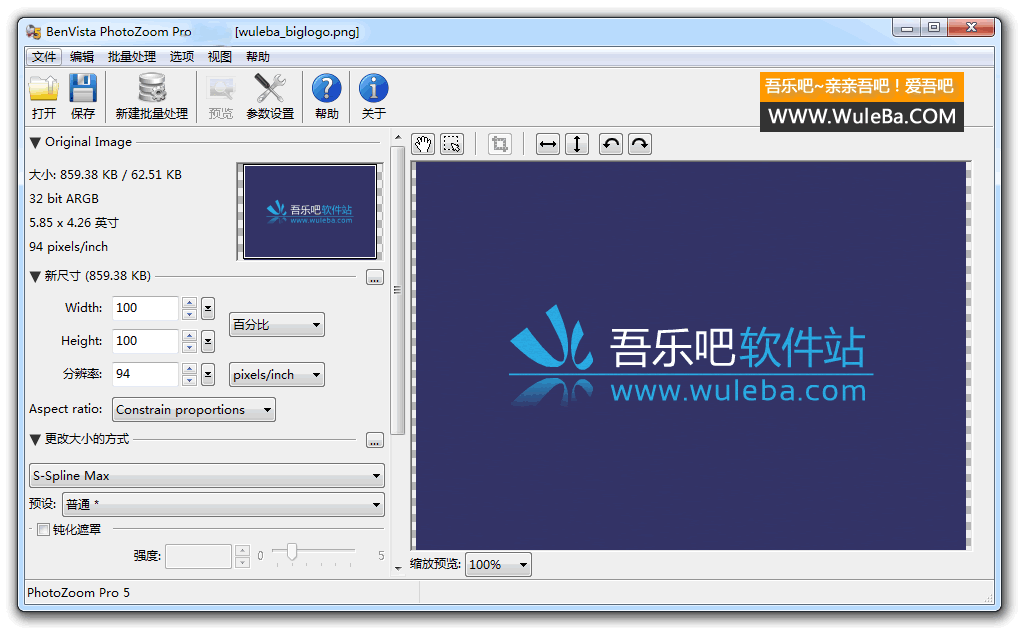Viewport: 1018px width, 631px height.
Task: Select the marquee selection tool
Action: coord(452,144)
